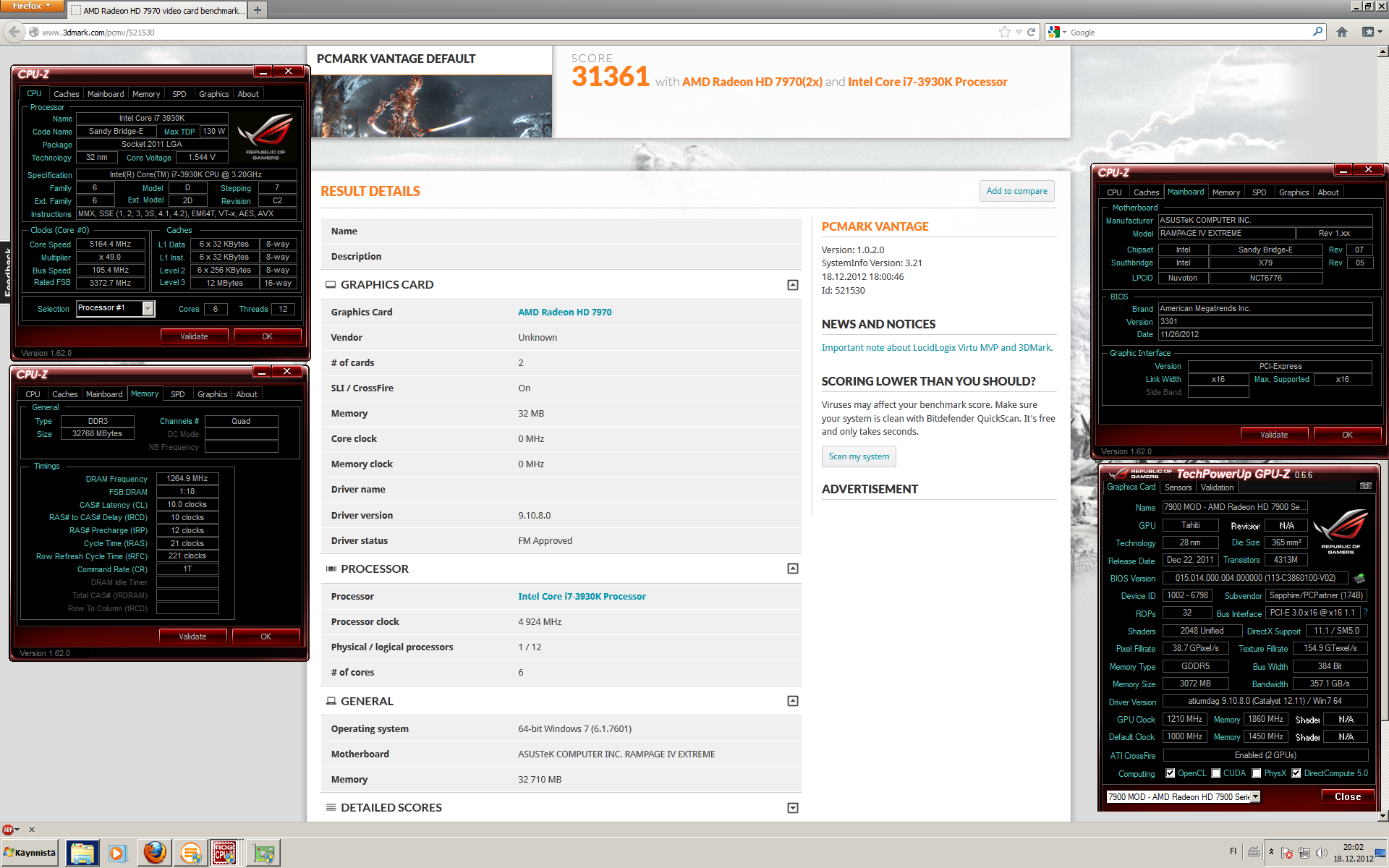Collapse the Processor section
The width and height of the screenshot is (1389, 868).
click(793, 569)
